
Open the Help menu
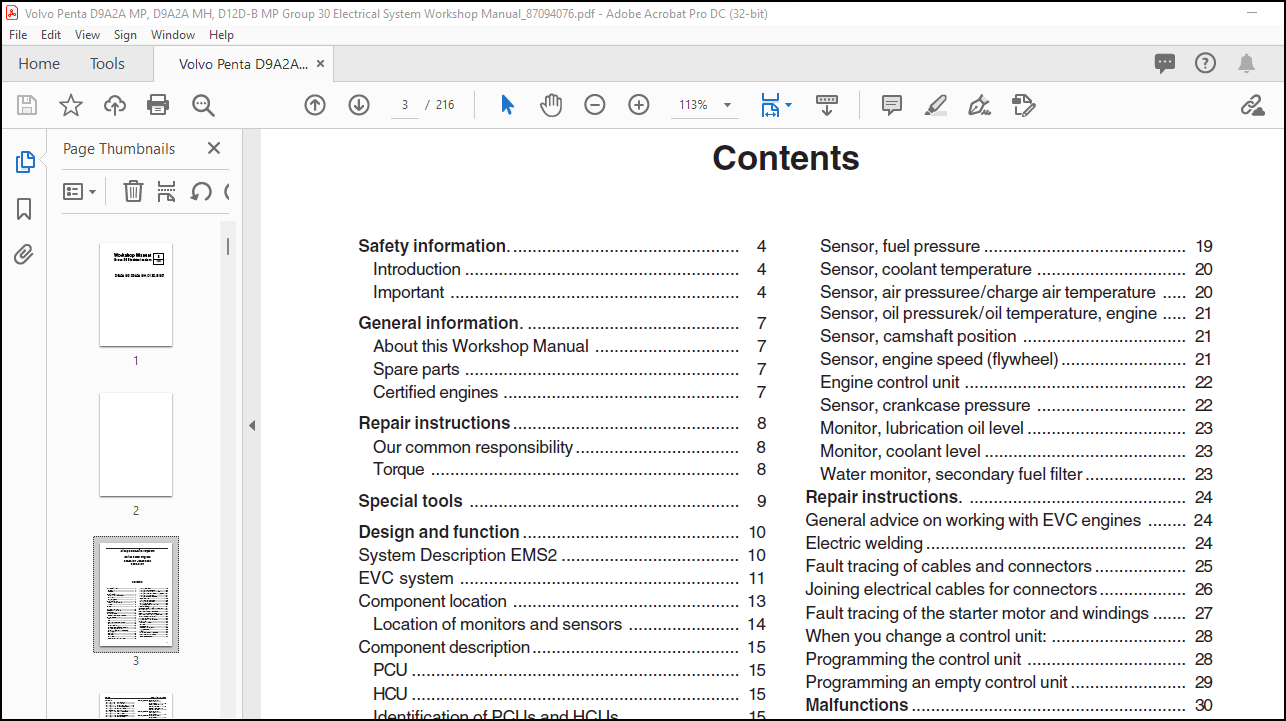(221, 34)
